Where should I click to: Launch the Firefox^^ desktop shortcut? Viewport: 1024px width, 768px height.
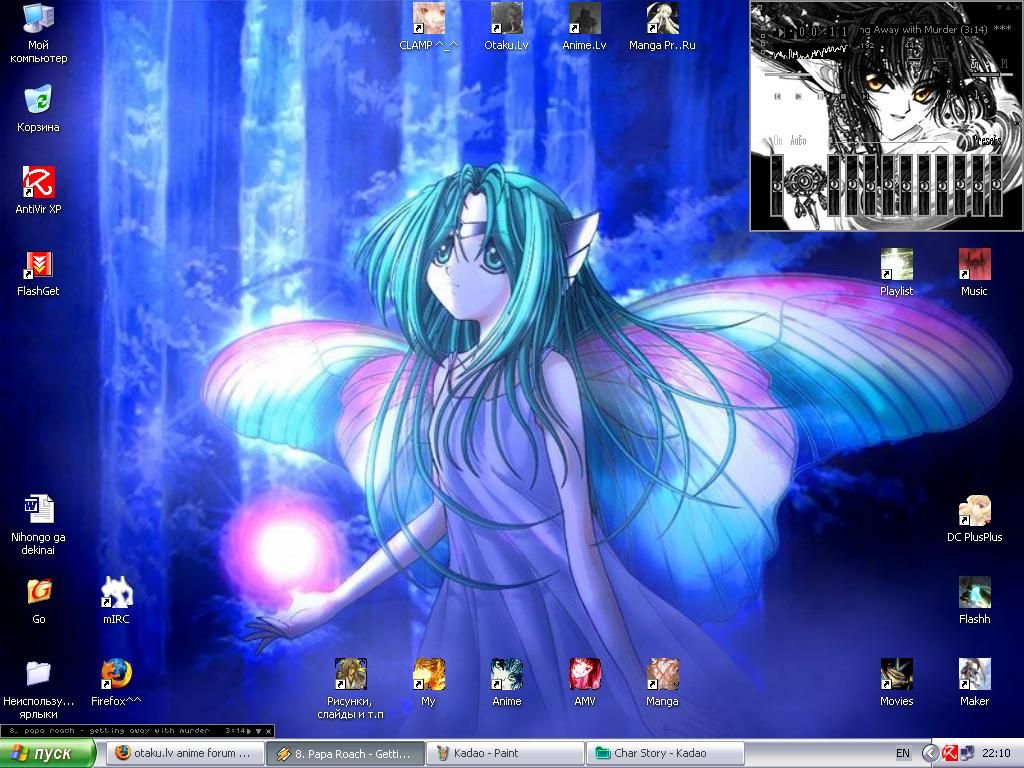pos(116,682)
